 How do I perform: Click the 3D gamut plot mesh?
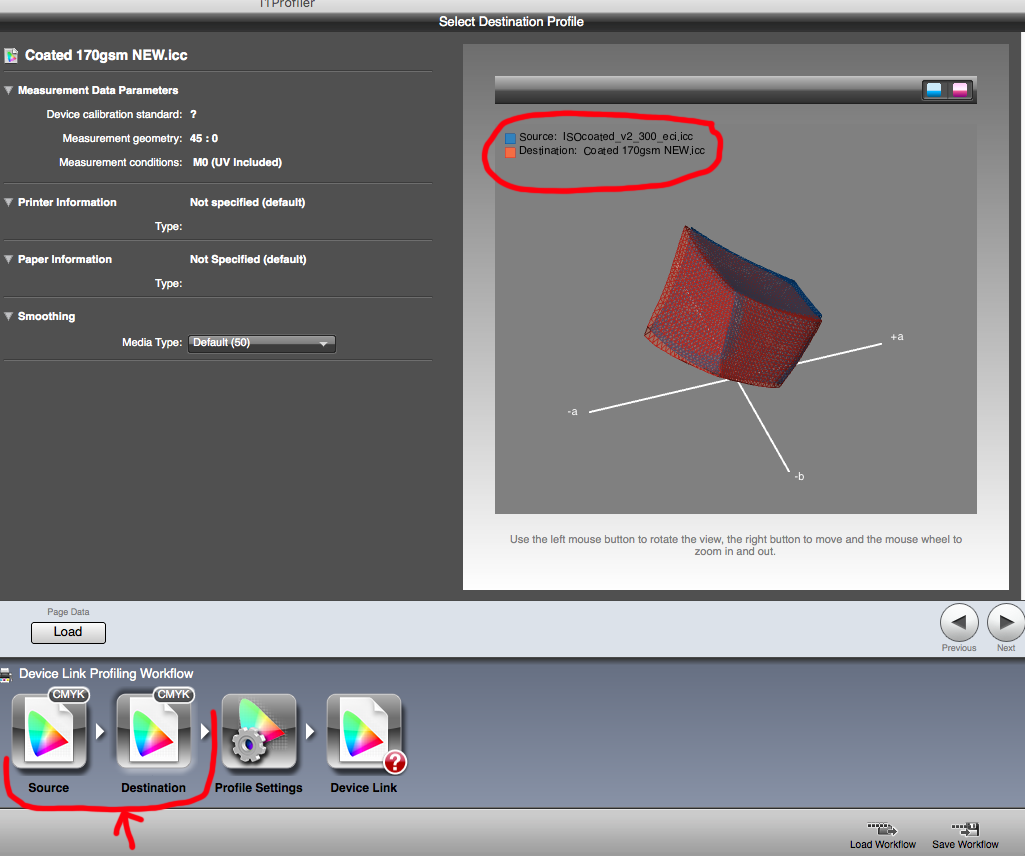732,307
